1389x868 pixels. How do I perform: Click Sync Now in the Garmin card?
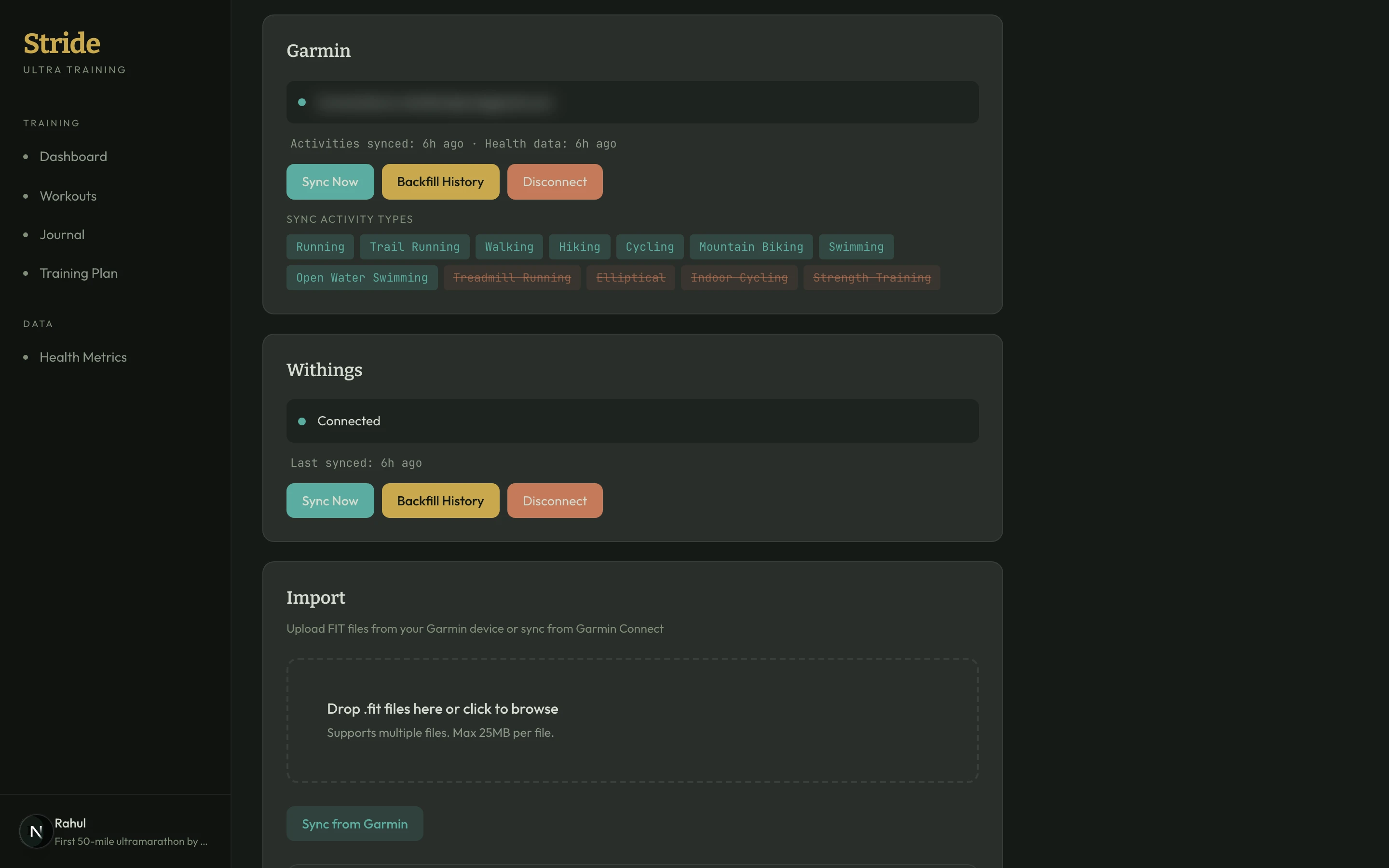(330, 182)
